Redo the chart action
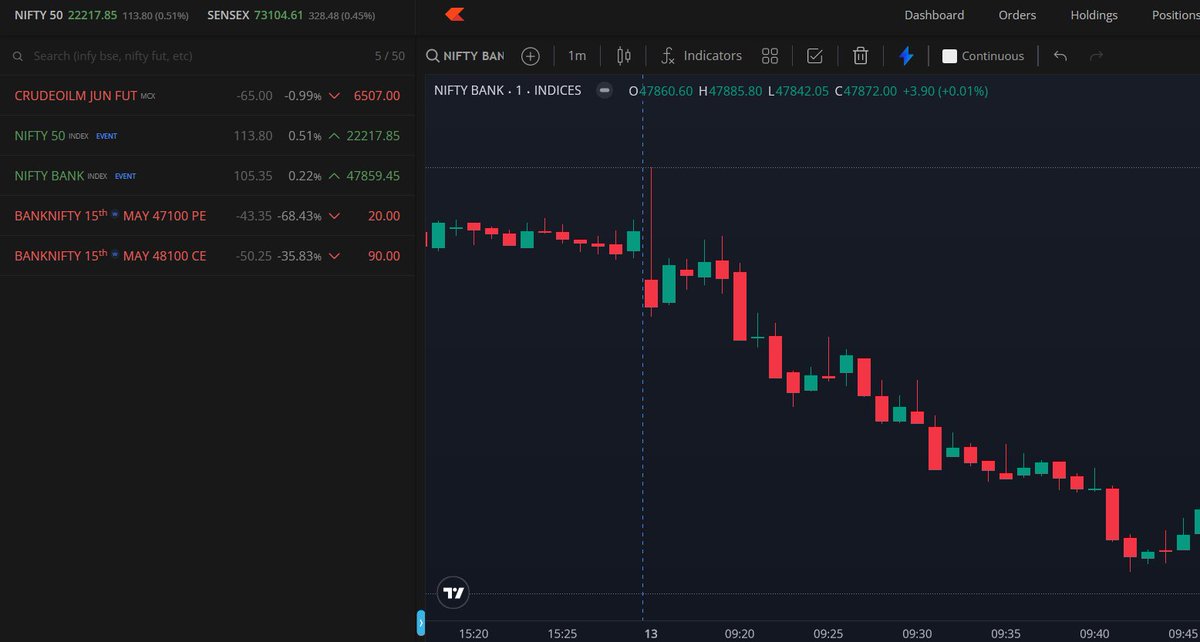 [1096, 56]
